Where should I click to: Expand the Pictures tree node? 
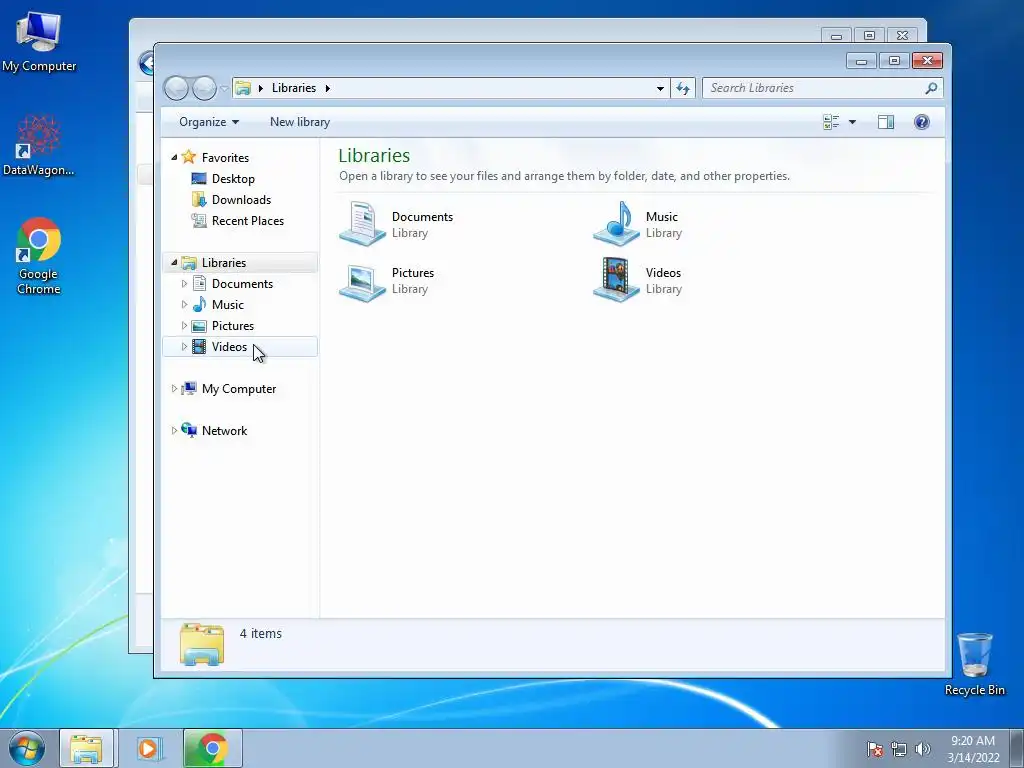184,325
